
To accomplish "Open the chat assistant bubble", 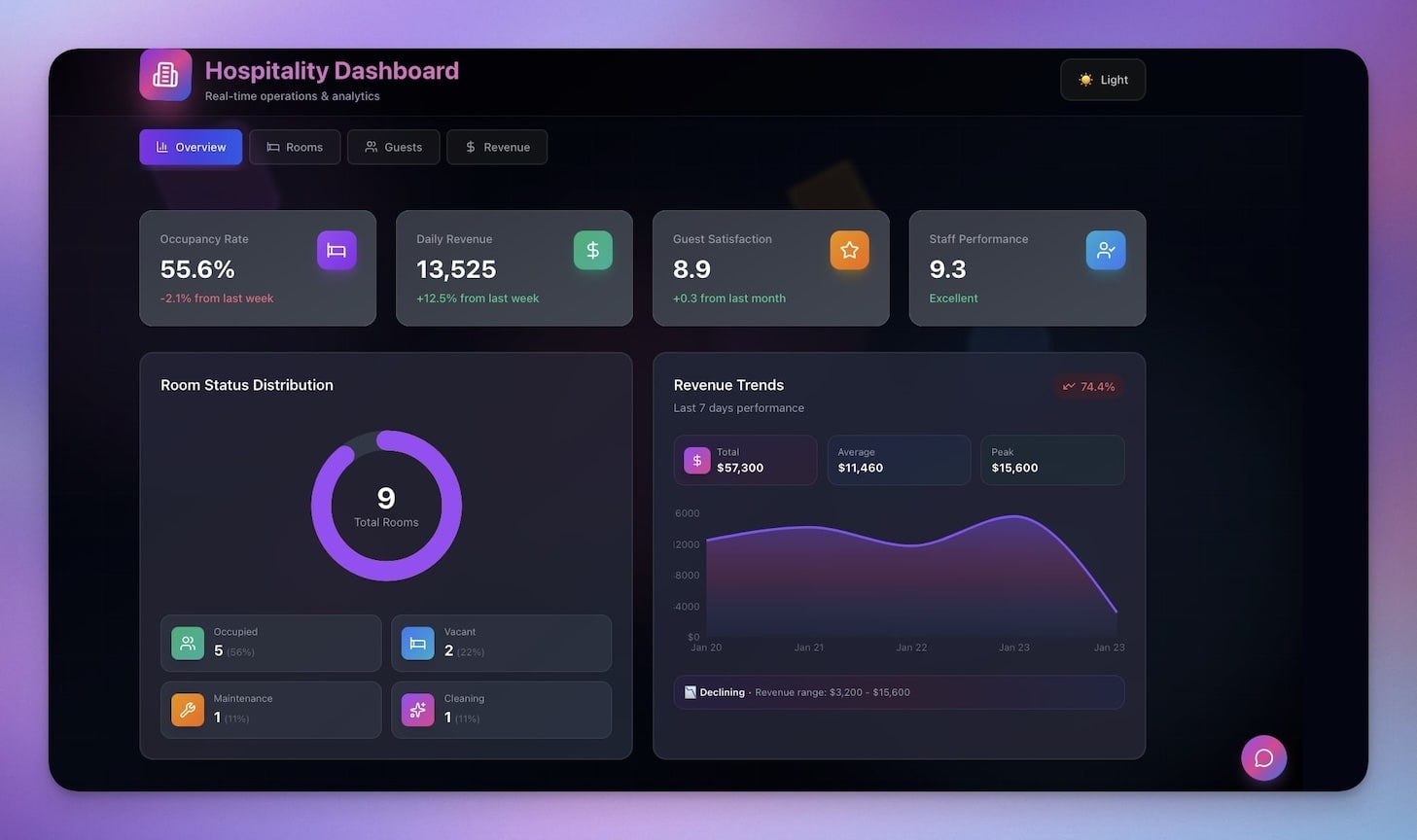I will (x=1263, y=757).
